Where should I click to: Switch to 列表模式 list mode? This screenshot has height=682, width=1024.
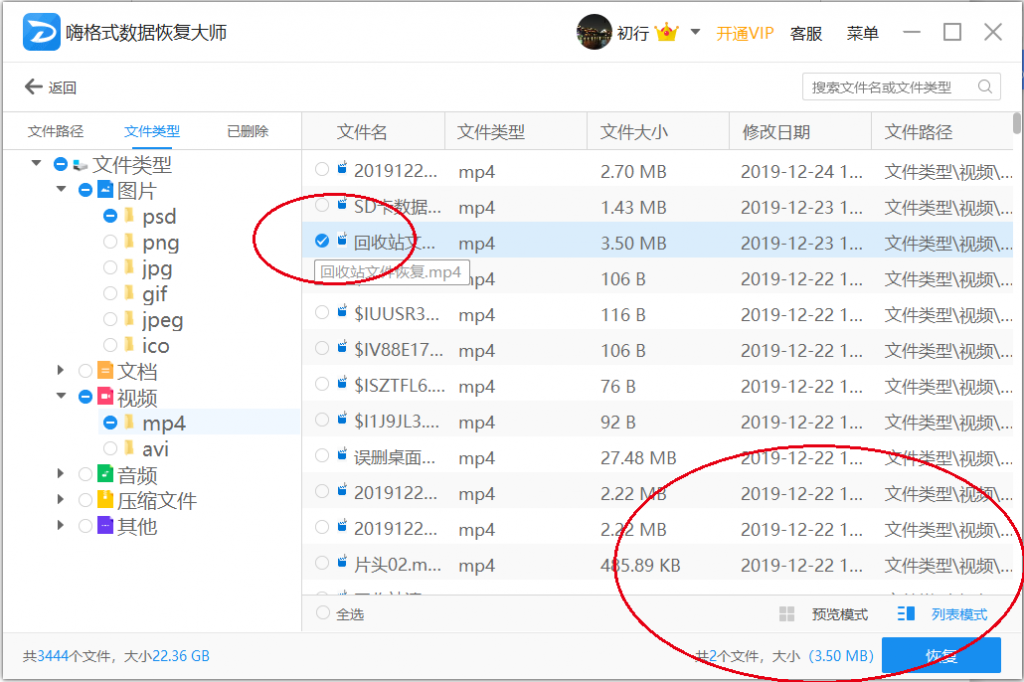click(x=959, y=614)
